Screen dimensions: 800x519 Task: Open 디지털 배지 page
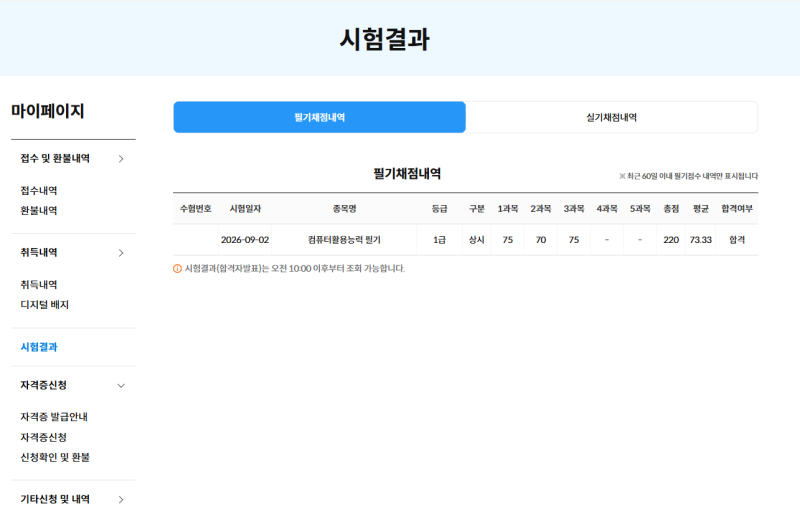[x=44, y=305]
